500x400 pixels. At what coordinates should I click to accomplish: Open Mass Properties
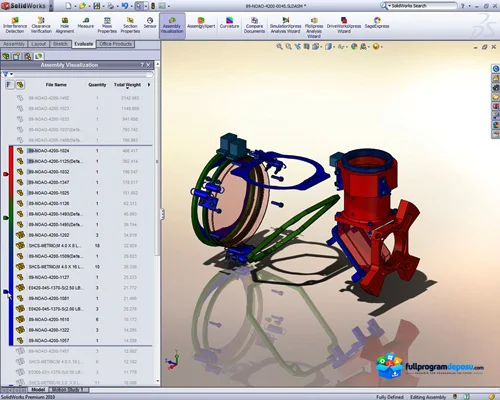[107, 25]
